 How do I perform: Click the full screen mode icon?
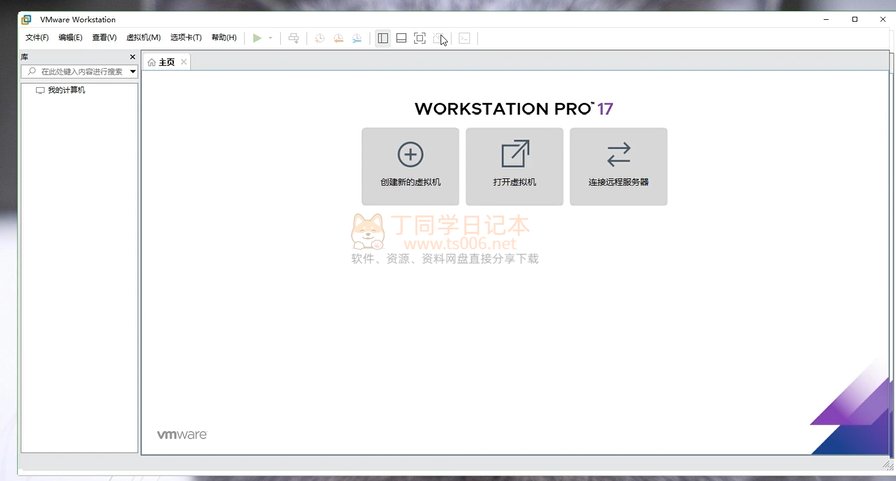tap(419, 38)
